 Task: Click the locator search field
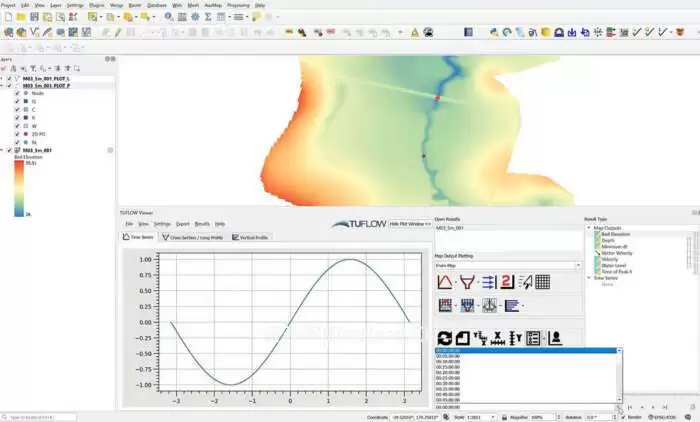[x=38, y=417]
